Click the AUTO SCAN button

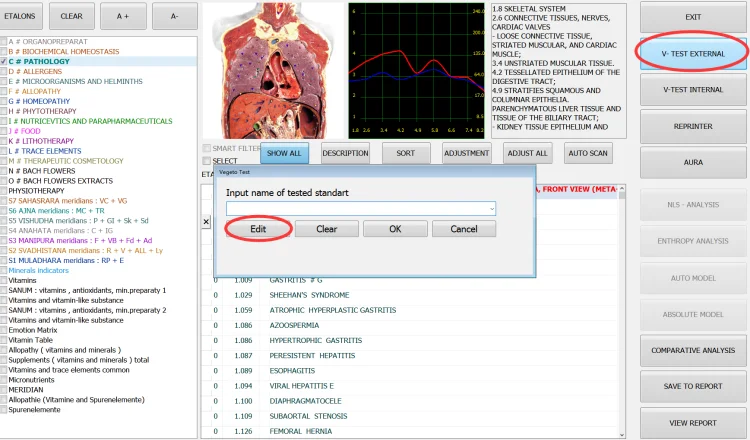pyautogui.click(x=588, y=153)
